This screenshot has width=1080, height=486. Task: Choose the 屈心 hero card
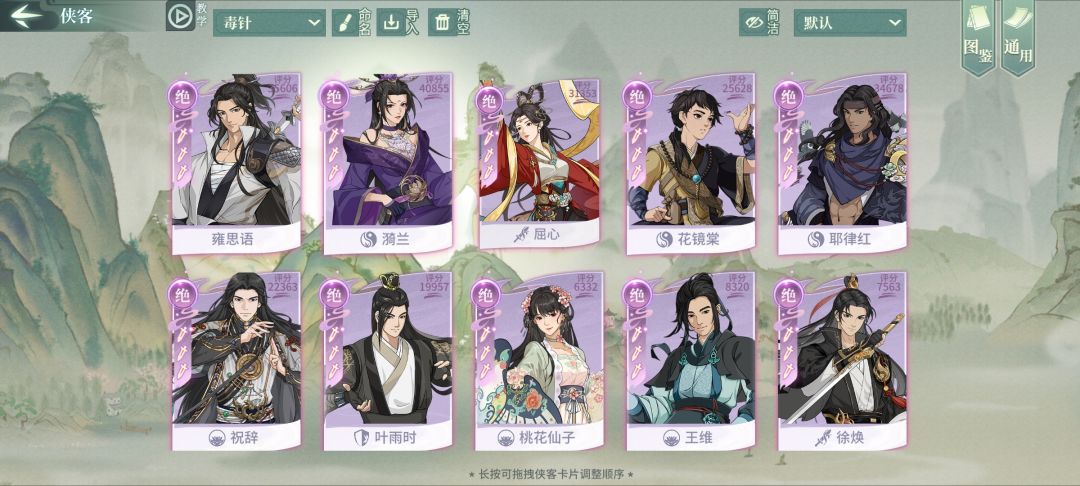(x=538, y=163)
